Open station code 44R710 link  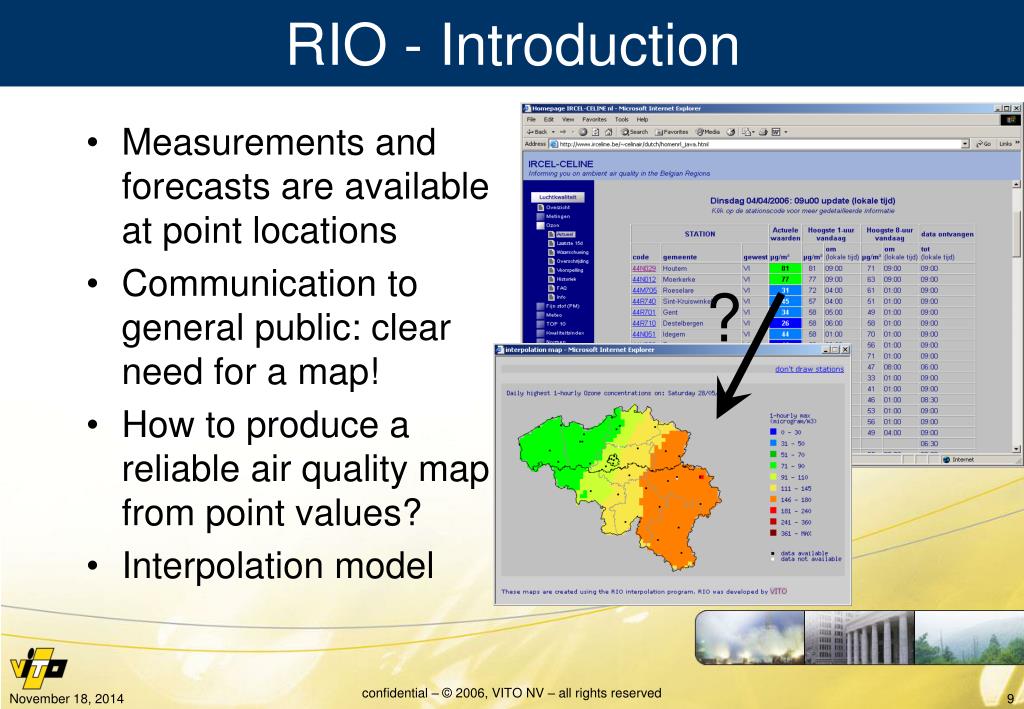pos(643,323)
